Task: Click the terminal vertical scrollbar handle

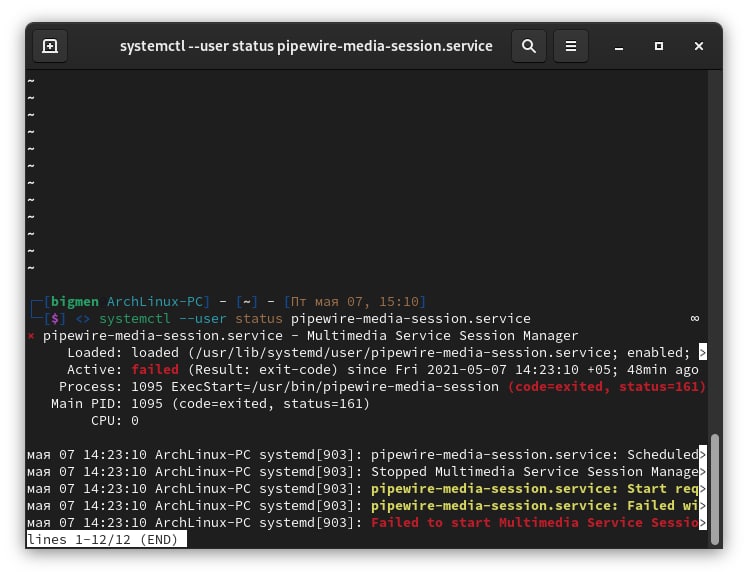Action: [714, 489]
